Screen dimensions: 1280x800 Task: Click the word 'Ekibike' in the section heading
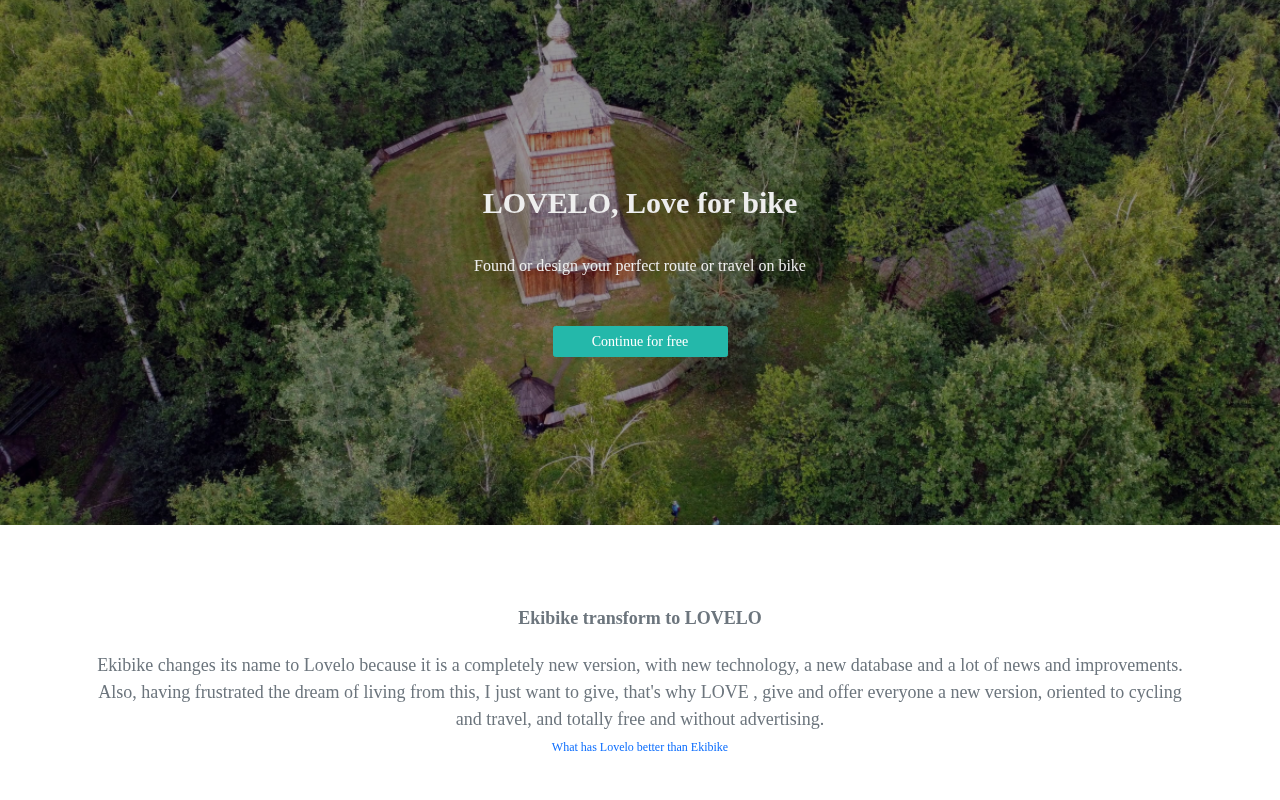pos(548,618)
